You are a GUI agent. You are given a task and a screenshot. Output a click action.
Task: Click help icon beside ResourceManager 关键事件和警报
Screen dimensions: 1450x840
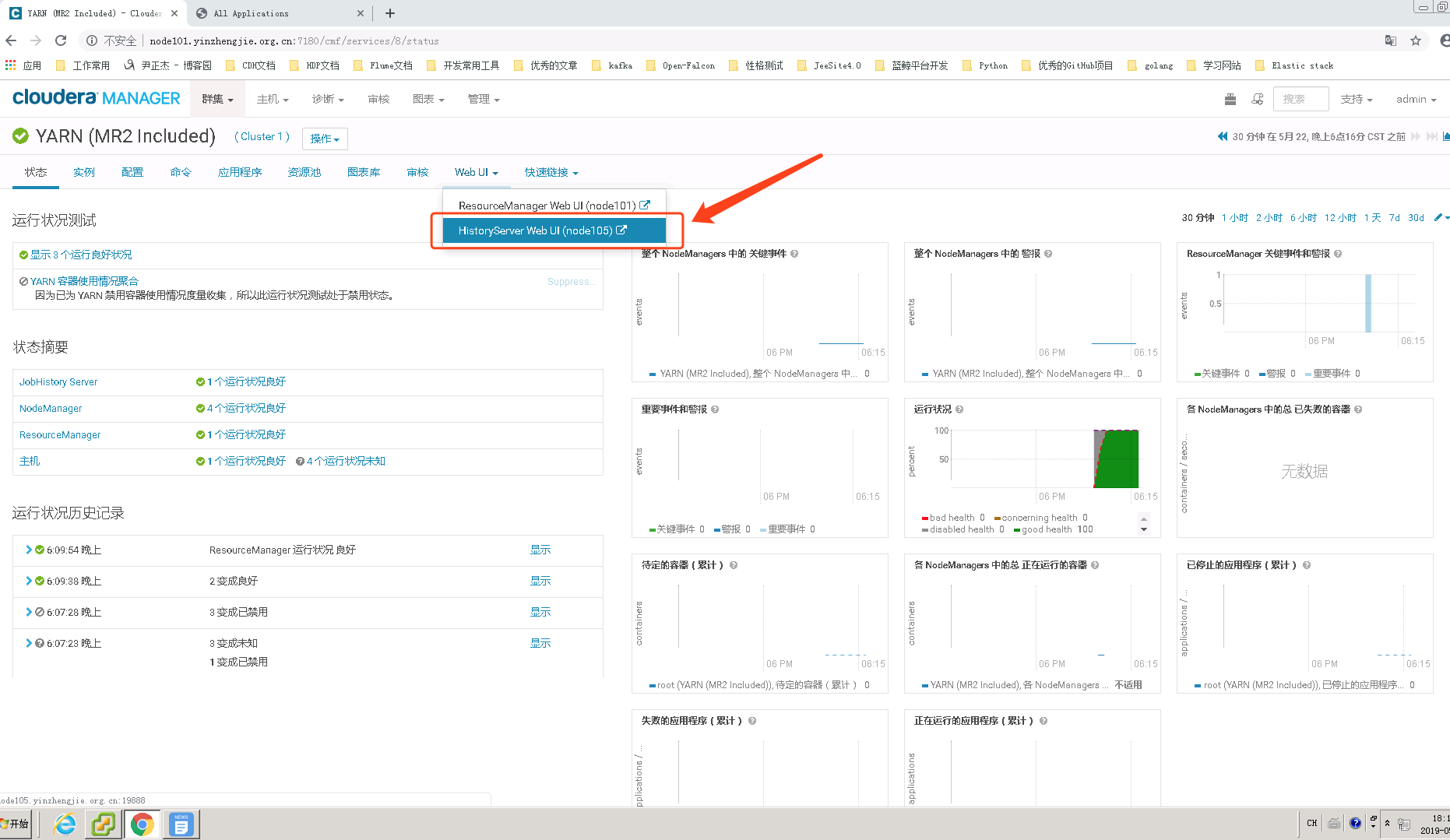click(x=1338, y=254)
